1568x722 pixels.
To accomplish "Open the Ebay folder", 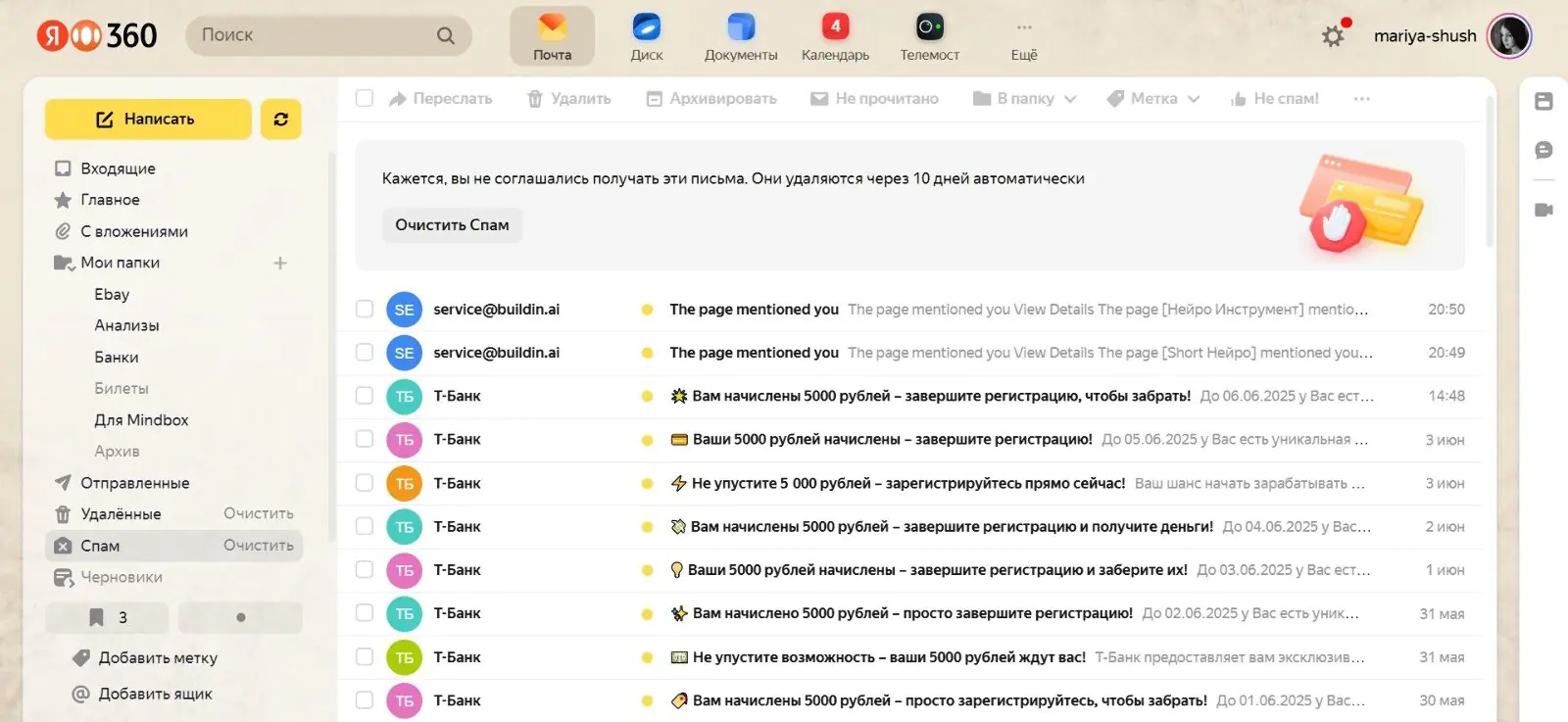I will pyautogui.click(x=112, y=294).
